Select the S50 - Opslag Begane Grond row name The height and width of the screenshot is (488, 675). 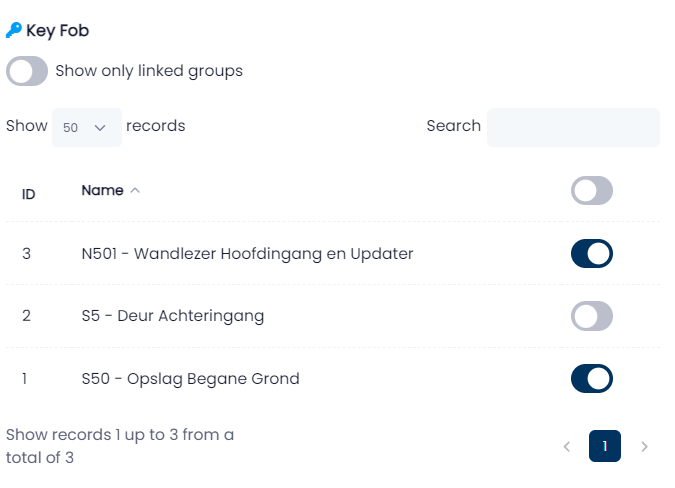(x=190, y=379)
